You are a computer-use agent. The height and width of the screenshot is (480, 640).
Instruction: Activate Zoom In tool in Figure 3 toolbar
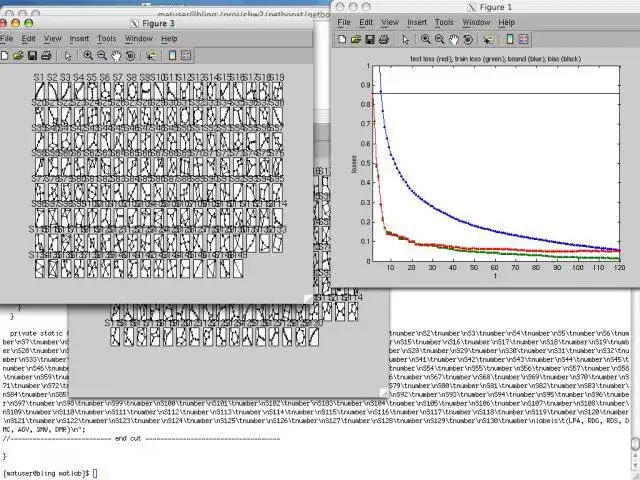88,56
